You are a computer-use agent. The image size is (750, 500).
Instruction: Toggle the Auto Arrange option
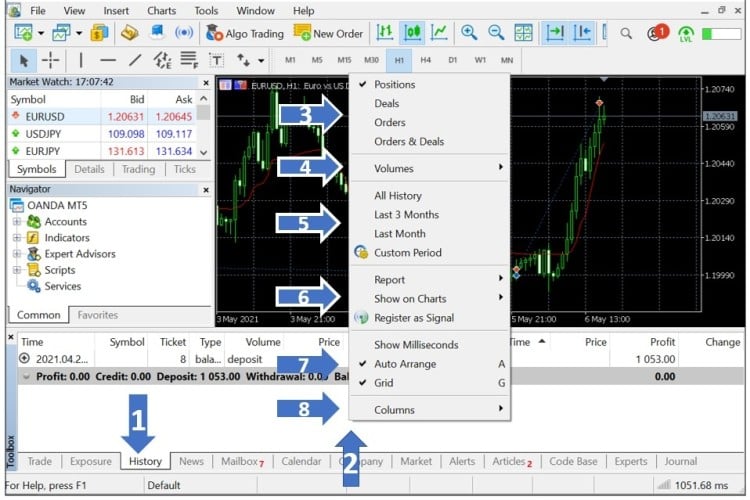405,364
